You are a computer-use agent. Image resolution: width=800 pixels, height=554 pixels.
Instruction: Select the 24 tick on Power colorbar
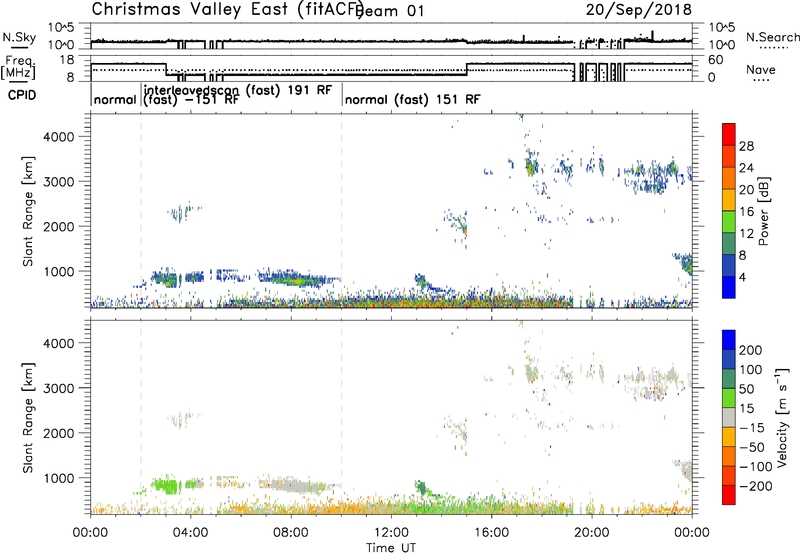click(746, 168)
